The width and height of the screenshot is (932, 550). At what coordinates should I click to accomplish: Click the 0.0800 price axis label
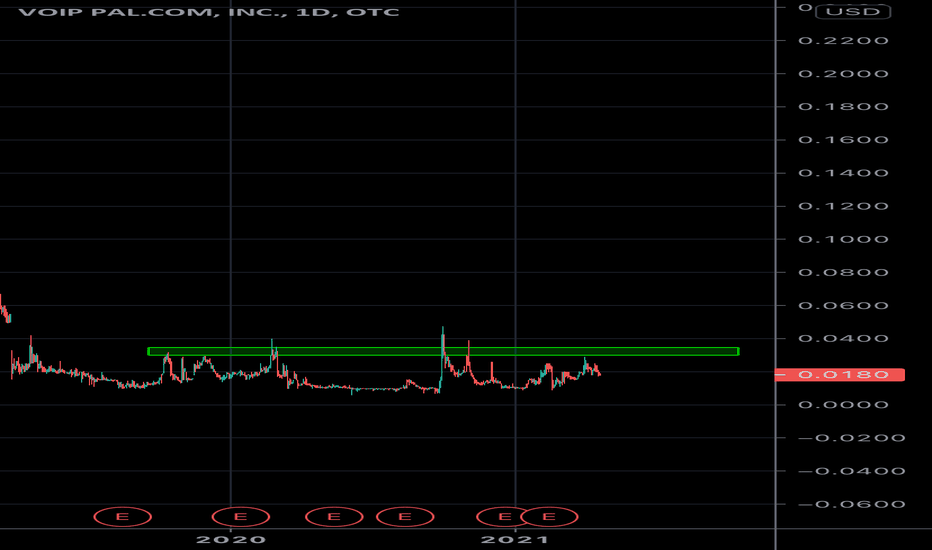(843, 272)
